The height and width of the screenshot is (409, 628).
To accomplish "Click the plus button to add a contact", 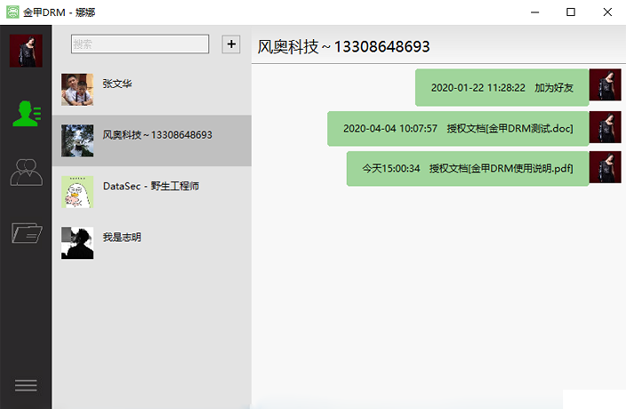I will (230, 44).
